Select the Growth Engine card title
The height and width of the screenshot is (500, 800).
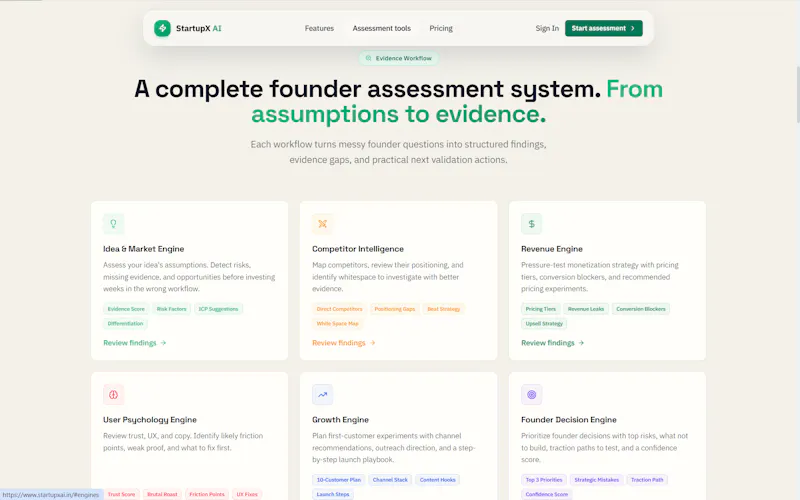tap(340, 419)
